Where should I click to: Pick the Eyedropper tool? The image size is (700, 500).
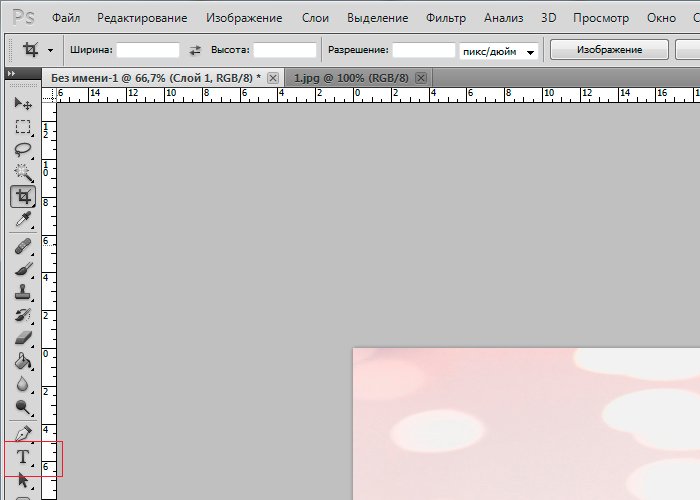[x=23, y=220]
